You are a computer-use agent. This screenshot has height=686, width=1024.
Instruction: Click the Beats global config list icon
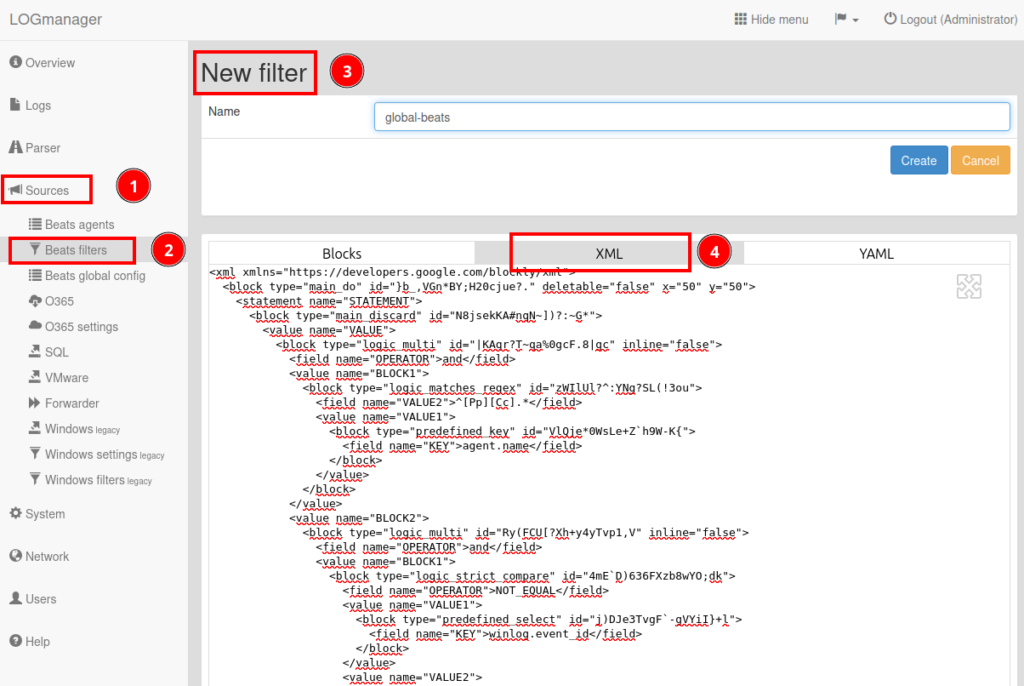click(35, 275)
